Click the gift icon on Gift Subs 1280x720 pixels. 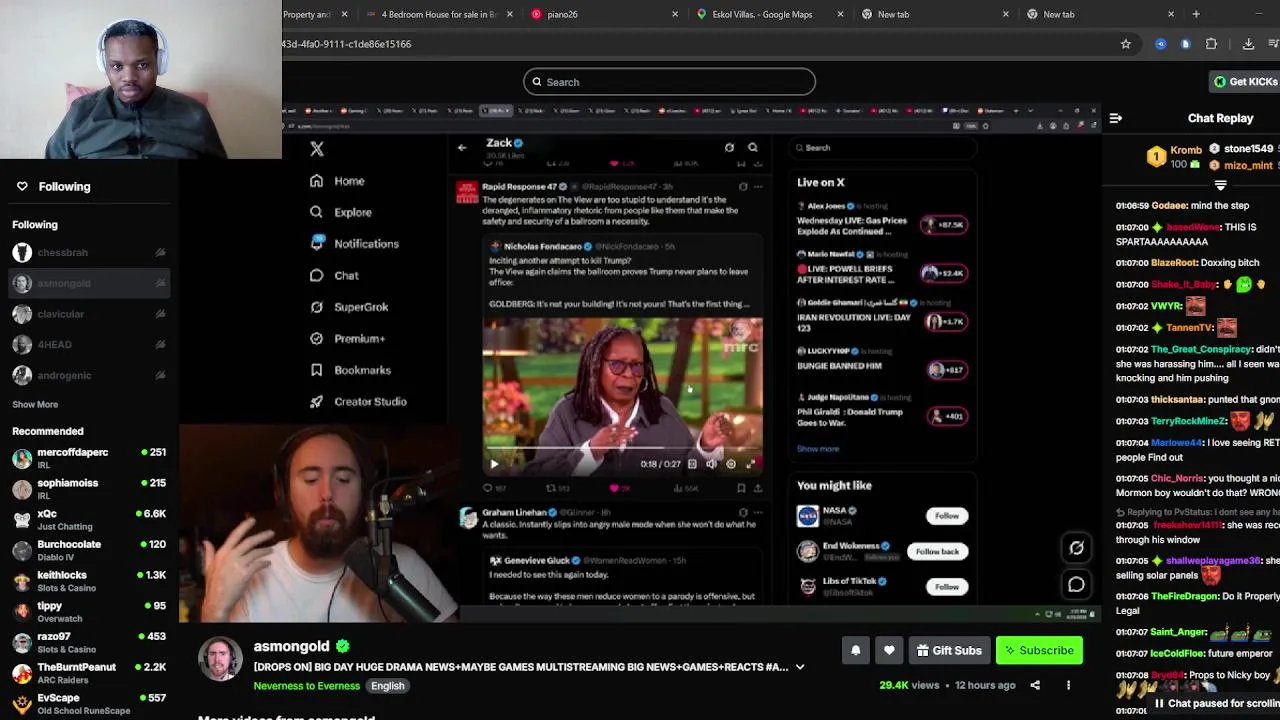pos(923,651)
